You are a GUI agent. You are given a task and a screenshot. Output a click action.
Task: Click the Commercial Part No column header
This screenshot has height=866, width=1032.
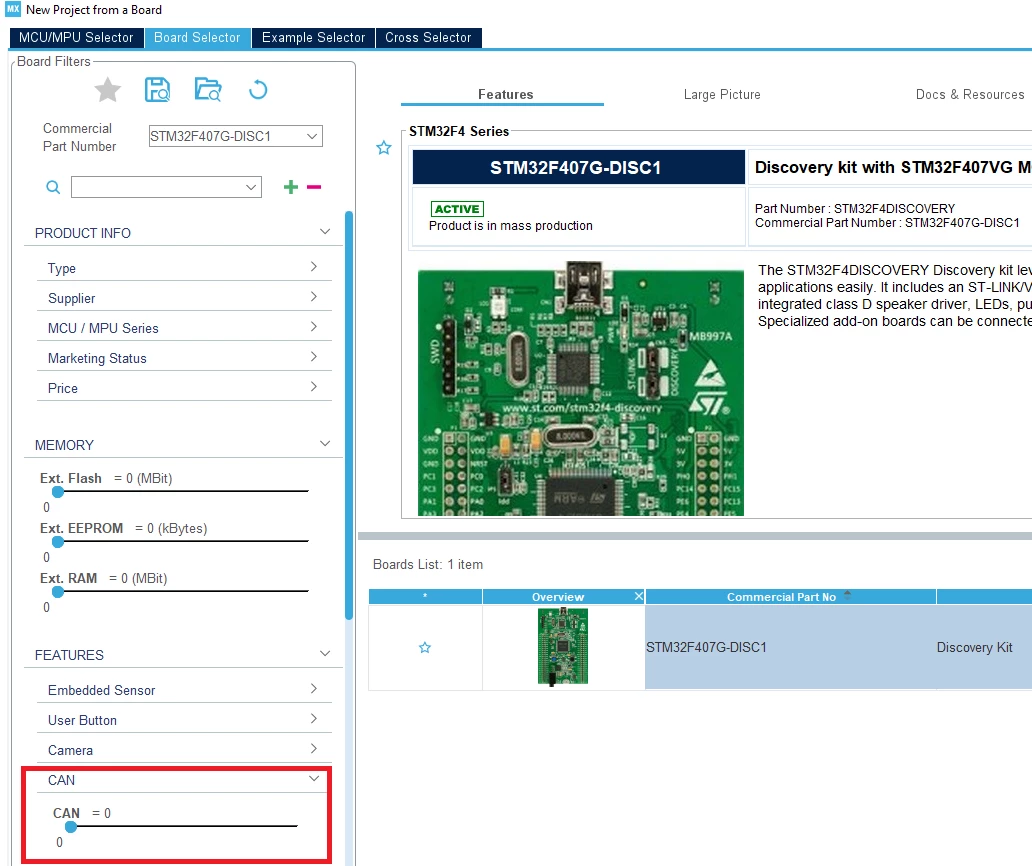[781, 597]
